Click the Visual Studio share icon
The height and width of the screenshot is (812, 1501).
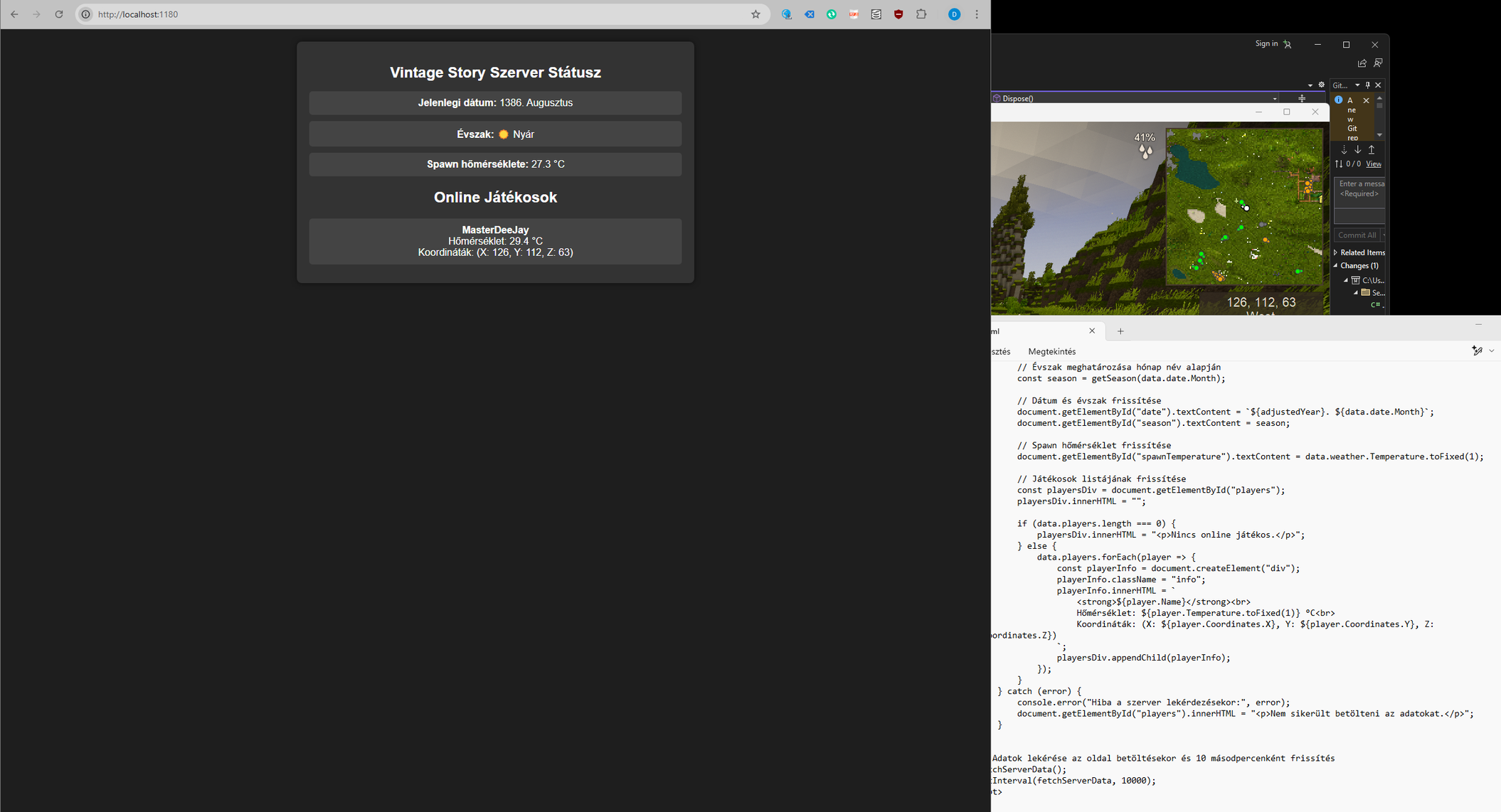1362,63
